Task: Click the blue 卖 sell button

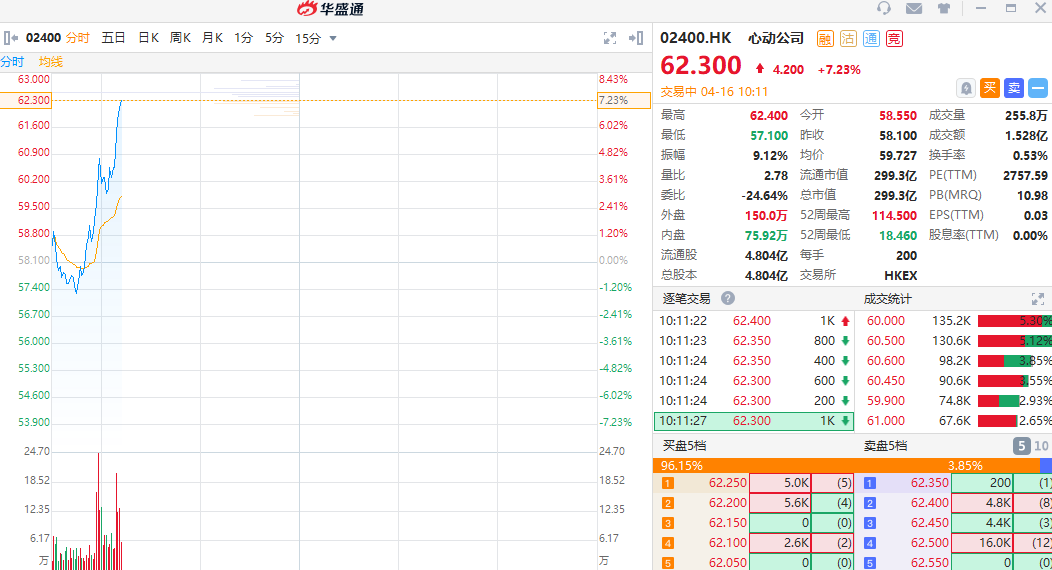Action: point(1014,88)
